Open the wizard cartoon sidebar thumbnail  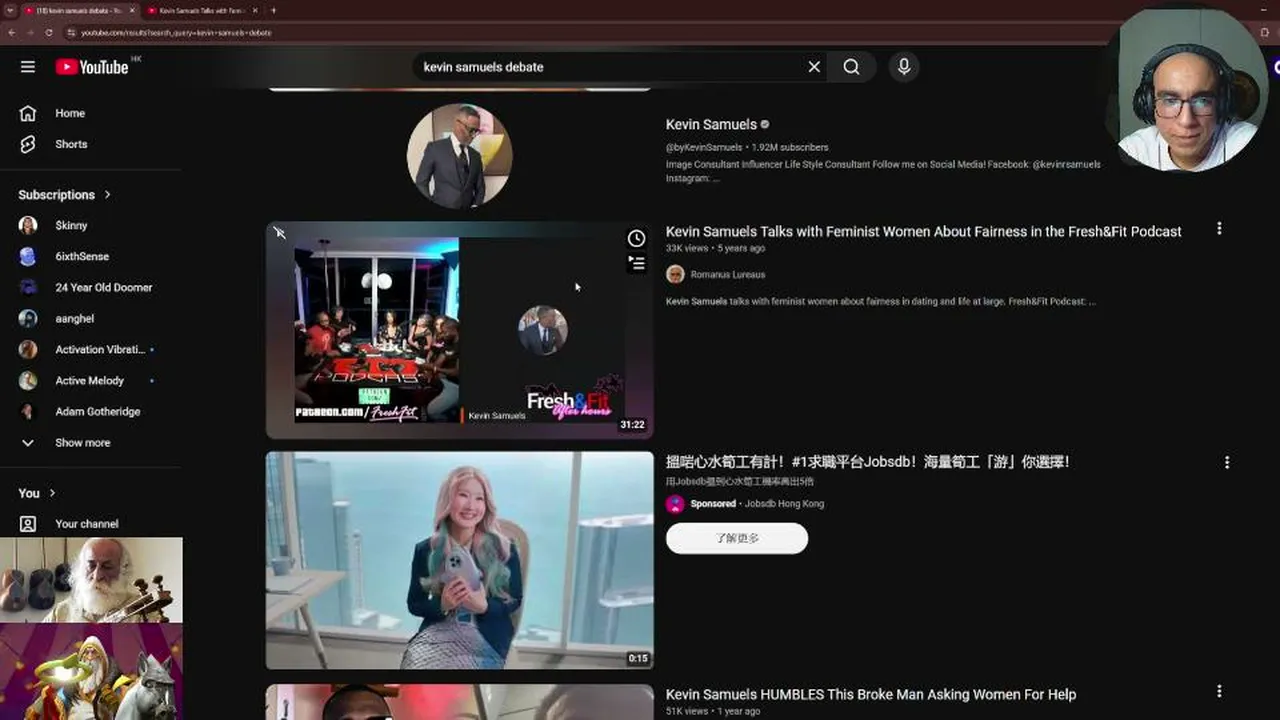[x=91, y=672]
